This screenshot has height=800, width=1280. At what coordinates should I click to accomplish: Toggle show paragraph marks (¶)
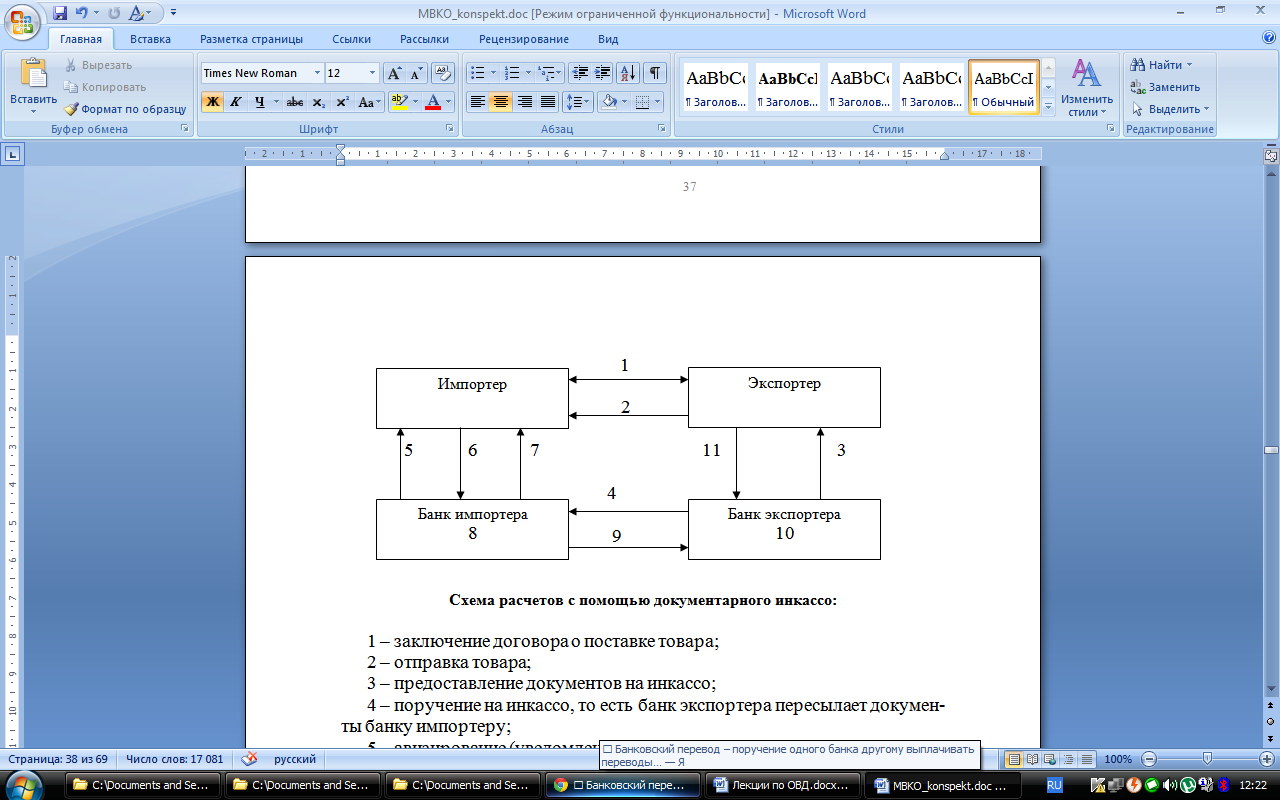(x=655, y=73)
